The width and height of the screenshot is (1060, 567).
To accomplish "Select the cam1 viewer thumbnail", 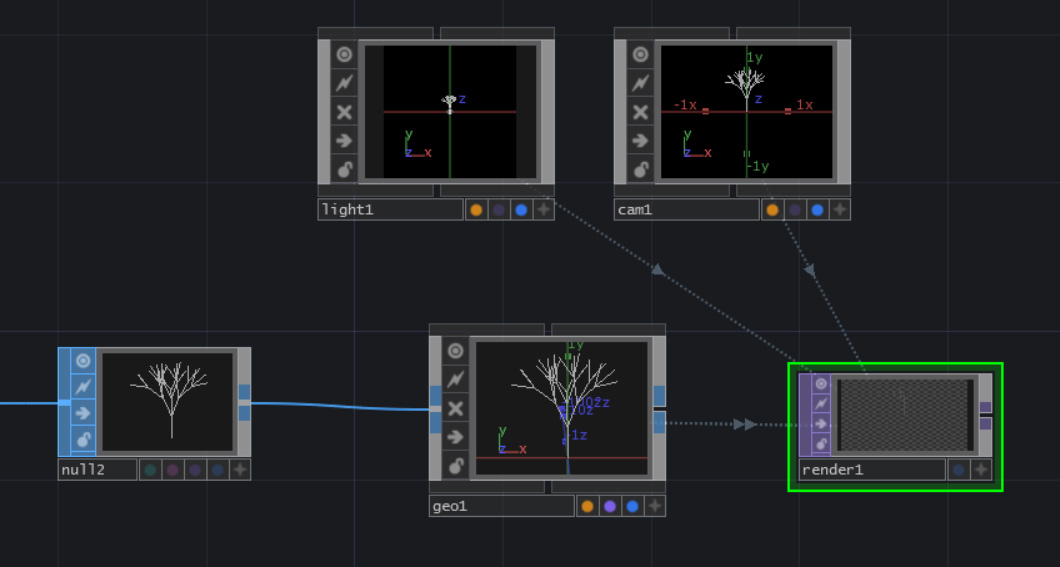I will coord(746,112).
